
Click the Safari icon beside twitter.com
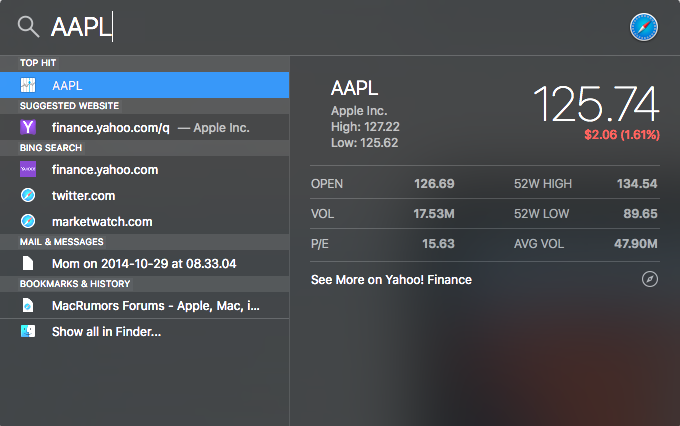point(28,195)
